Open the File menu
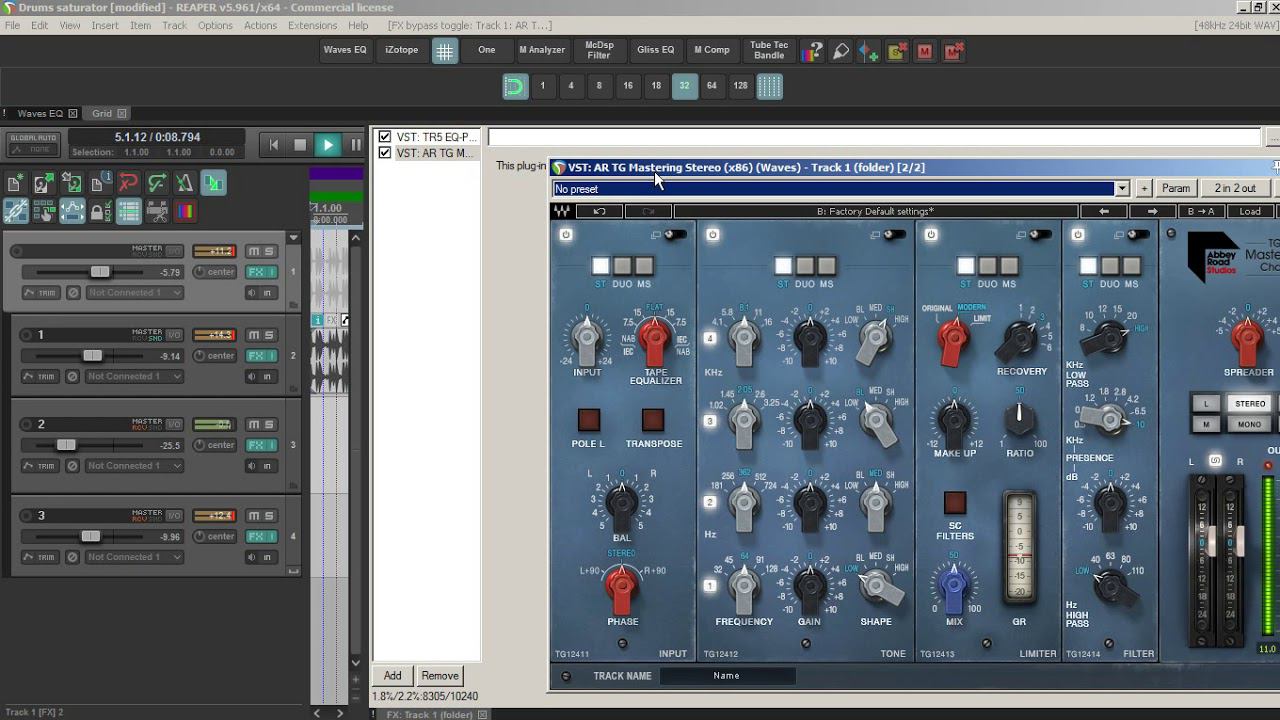This screenshot has height=720, width=1280. click(x=12, y=25)
